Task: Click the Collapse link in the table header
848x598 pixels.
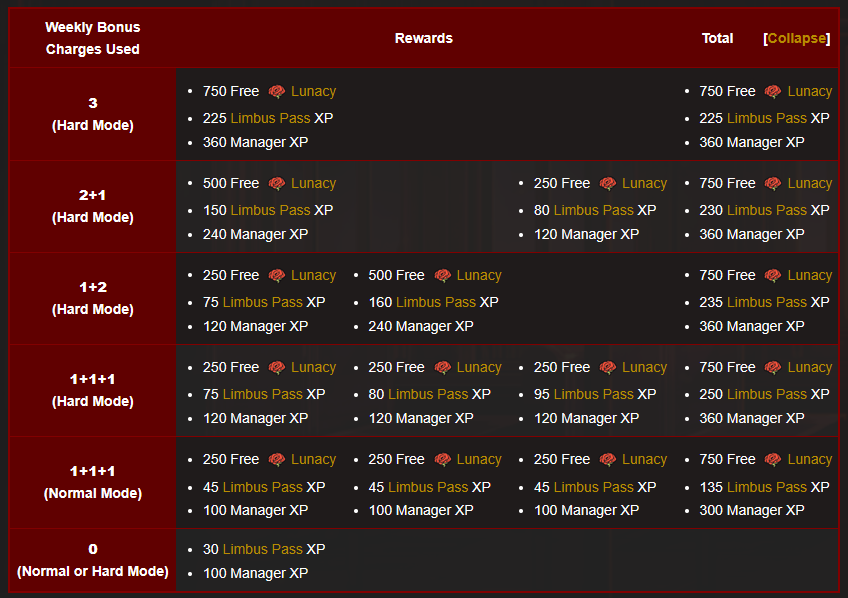Action: point(797,38)
